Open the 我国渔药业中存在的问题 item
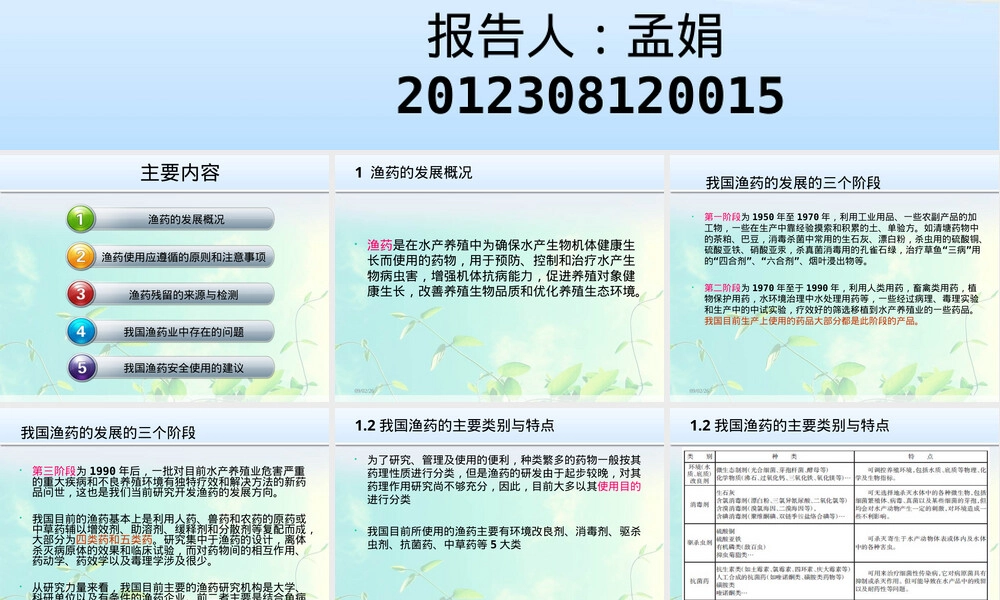Image resolution: width=1000 pixels, height=600 pixels. coord(184,332)
